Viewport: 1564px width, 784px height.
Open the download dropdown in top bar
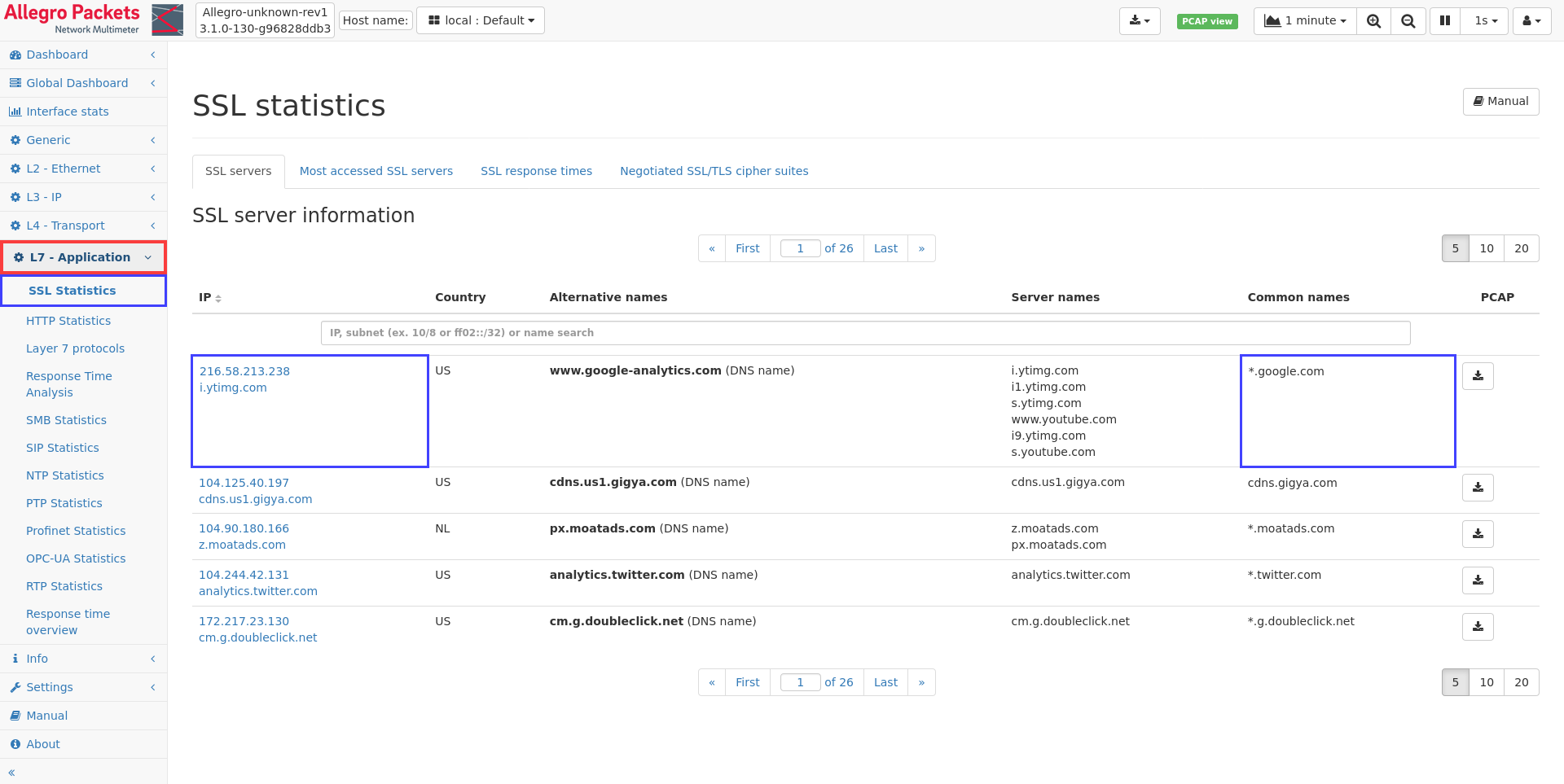(x=1140, y=21)
